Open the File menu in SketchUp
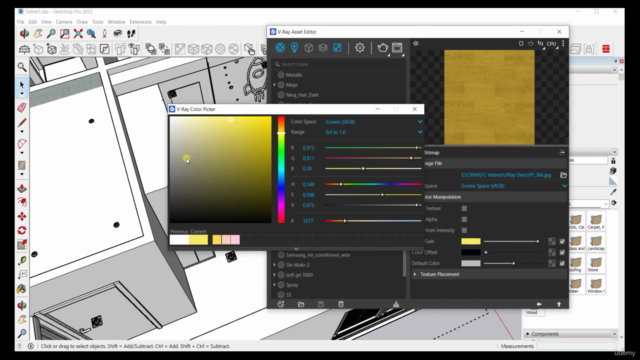 20,22
